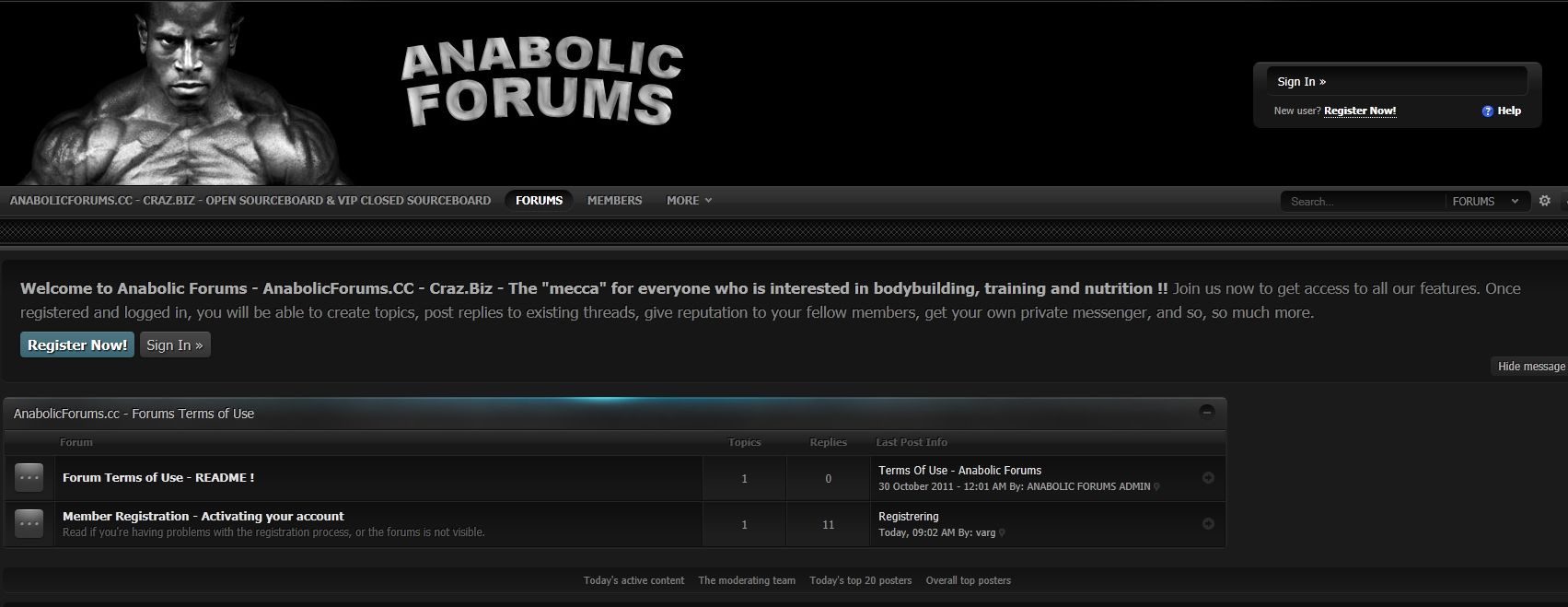Viewport: 1568px width, 607px height.
Task: Click forum status icon beside Forum Terms of Use
Action: point(29,477)
